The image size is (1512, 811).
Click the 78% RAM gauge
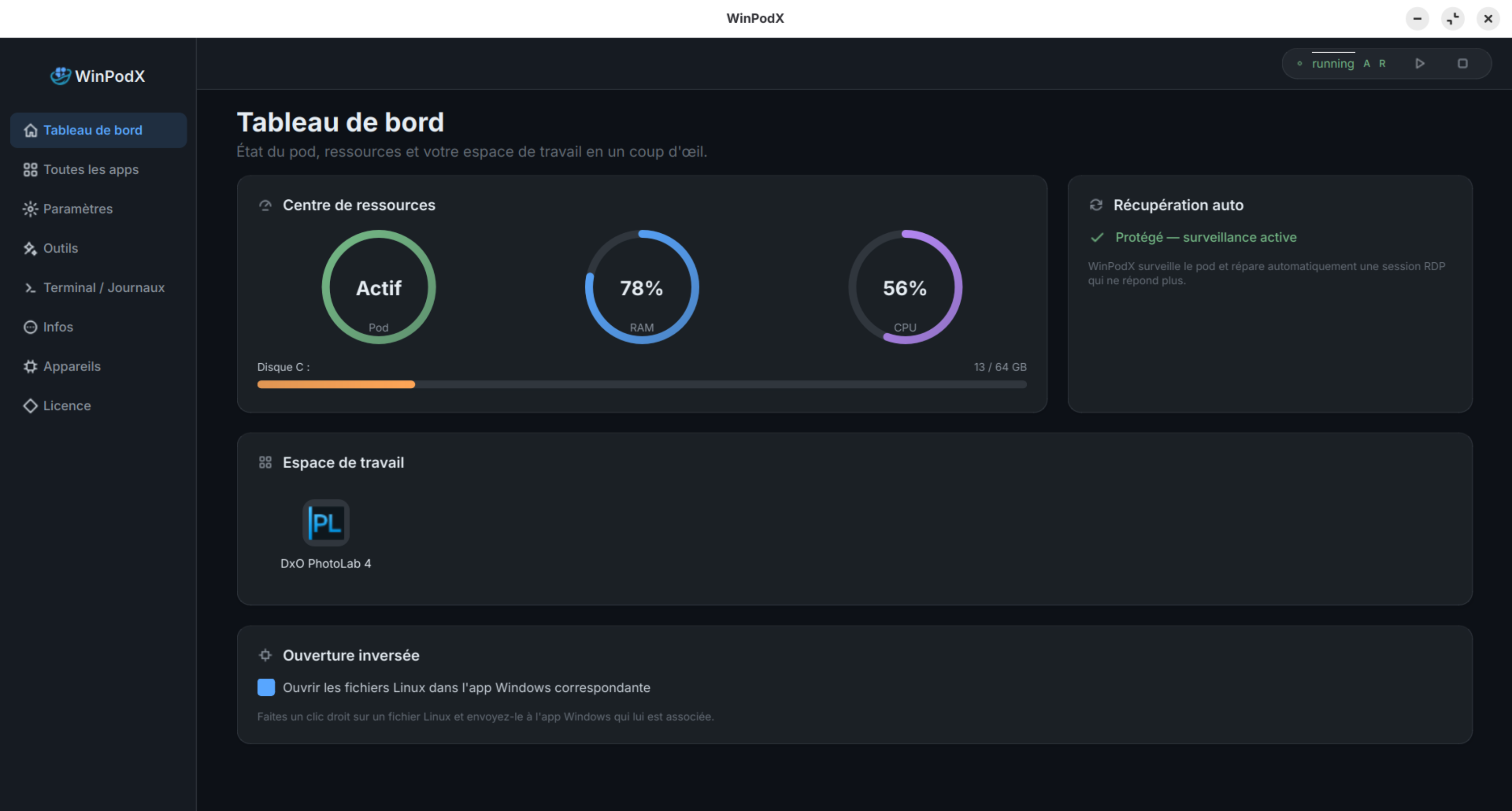click(642, 287)
